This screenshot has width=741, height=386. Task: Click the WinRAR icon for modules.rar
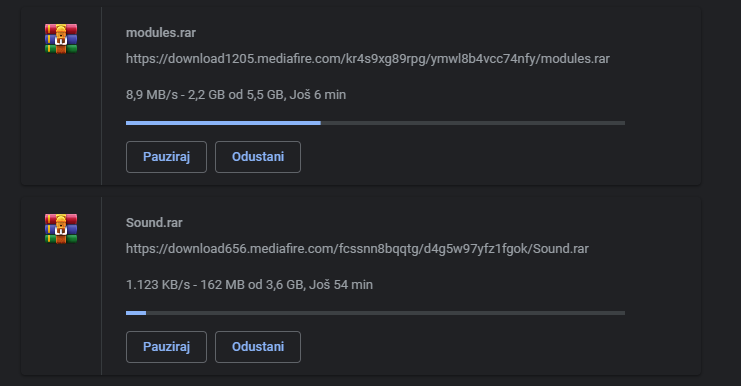(61, 39)
